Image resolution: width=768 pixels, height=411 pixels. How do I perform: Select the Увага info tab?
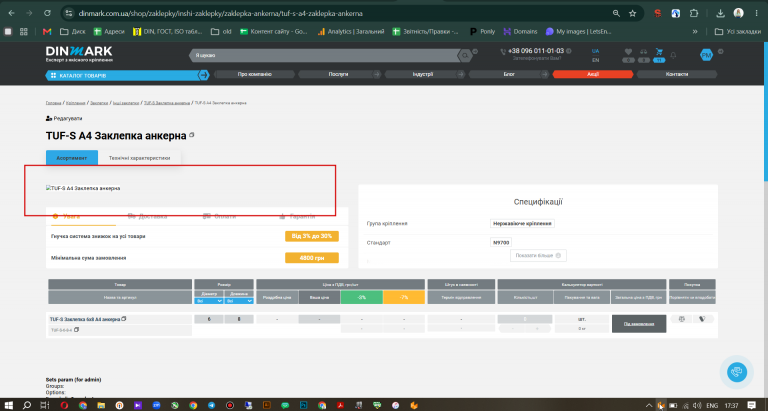pos(67,216)
